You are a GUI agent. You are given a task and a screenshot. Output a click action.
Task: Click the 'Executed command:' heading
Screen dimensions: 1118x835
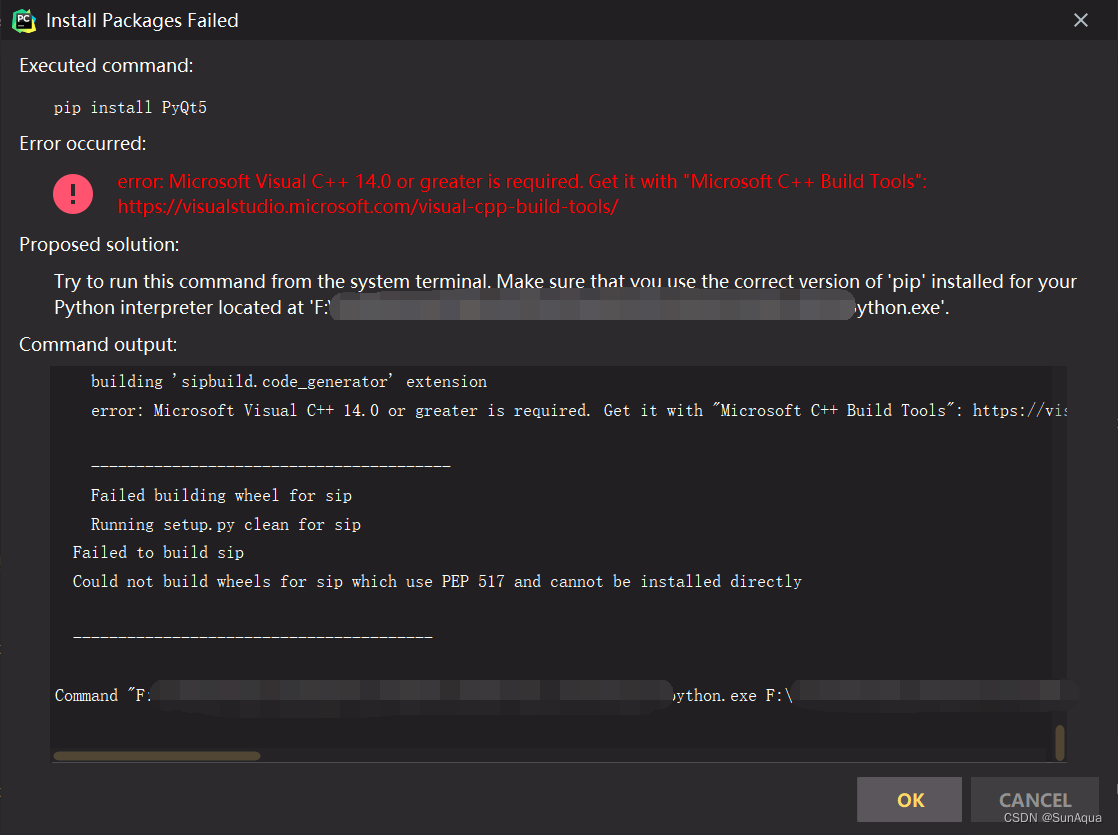click(x=106, y=66)
